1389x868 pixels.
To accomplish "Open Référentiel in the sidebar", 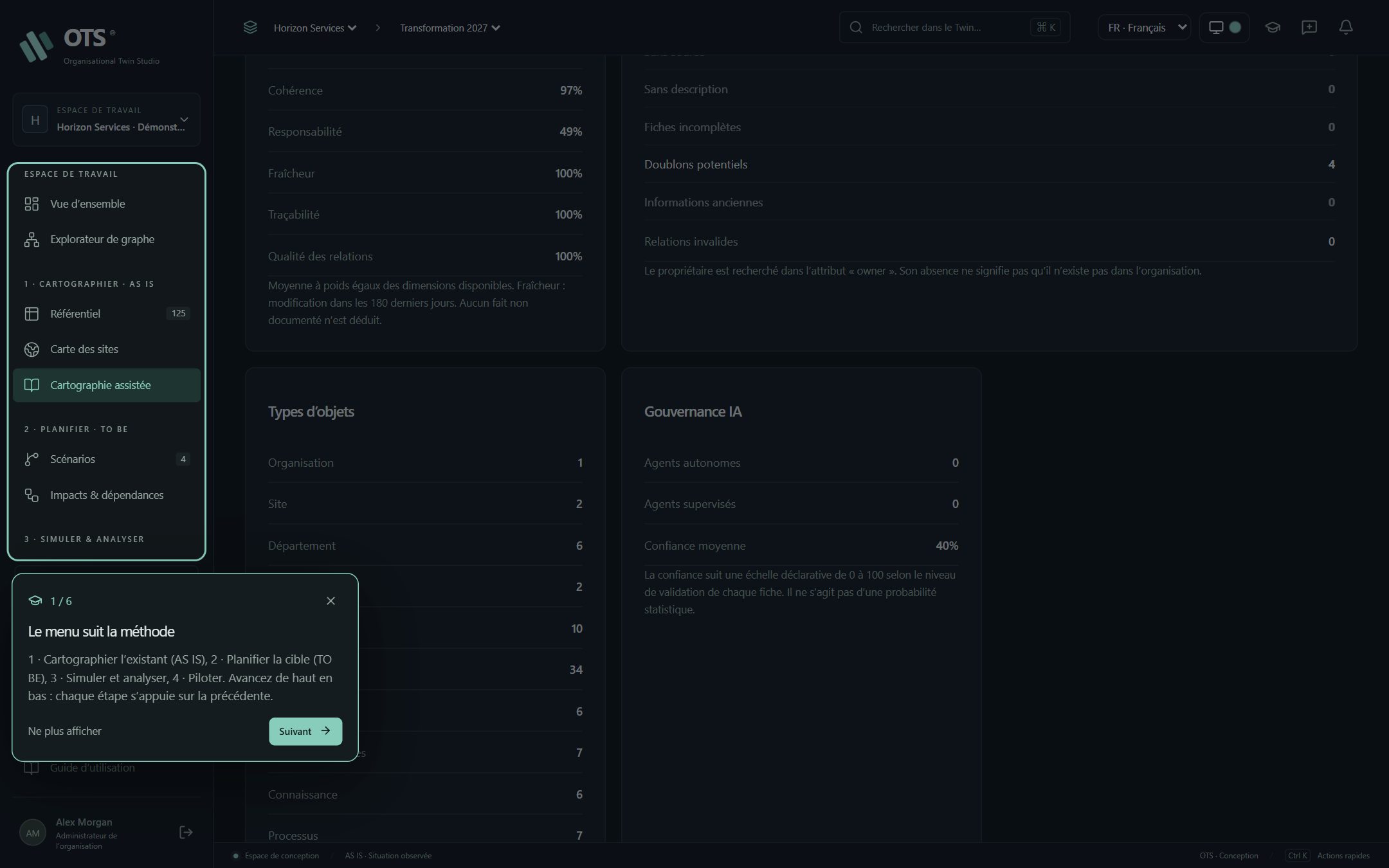I will click(107, 314).
